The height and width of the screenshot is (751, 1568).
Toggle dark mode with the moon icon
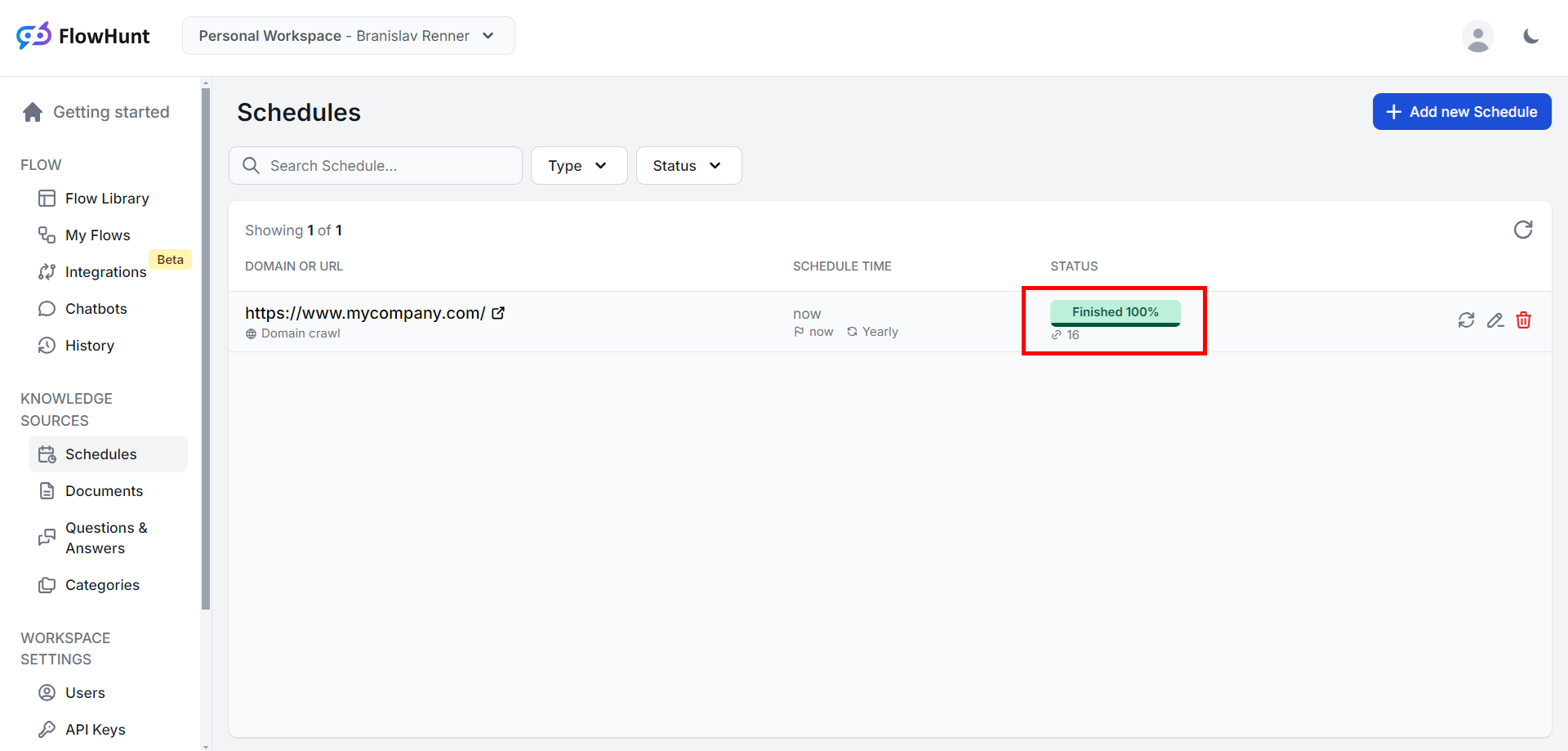1531,36
